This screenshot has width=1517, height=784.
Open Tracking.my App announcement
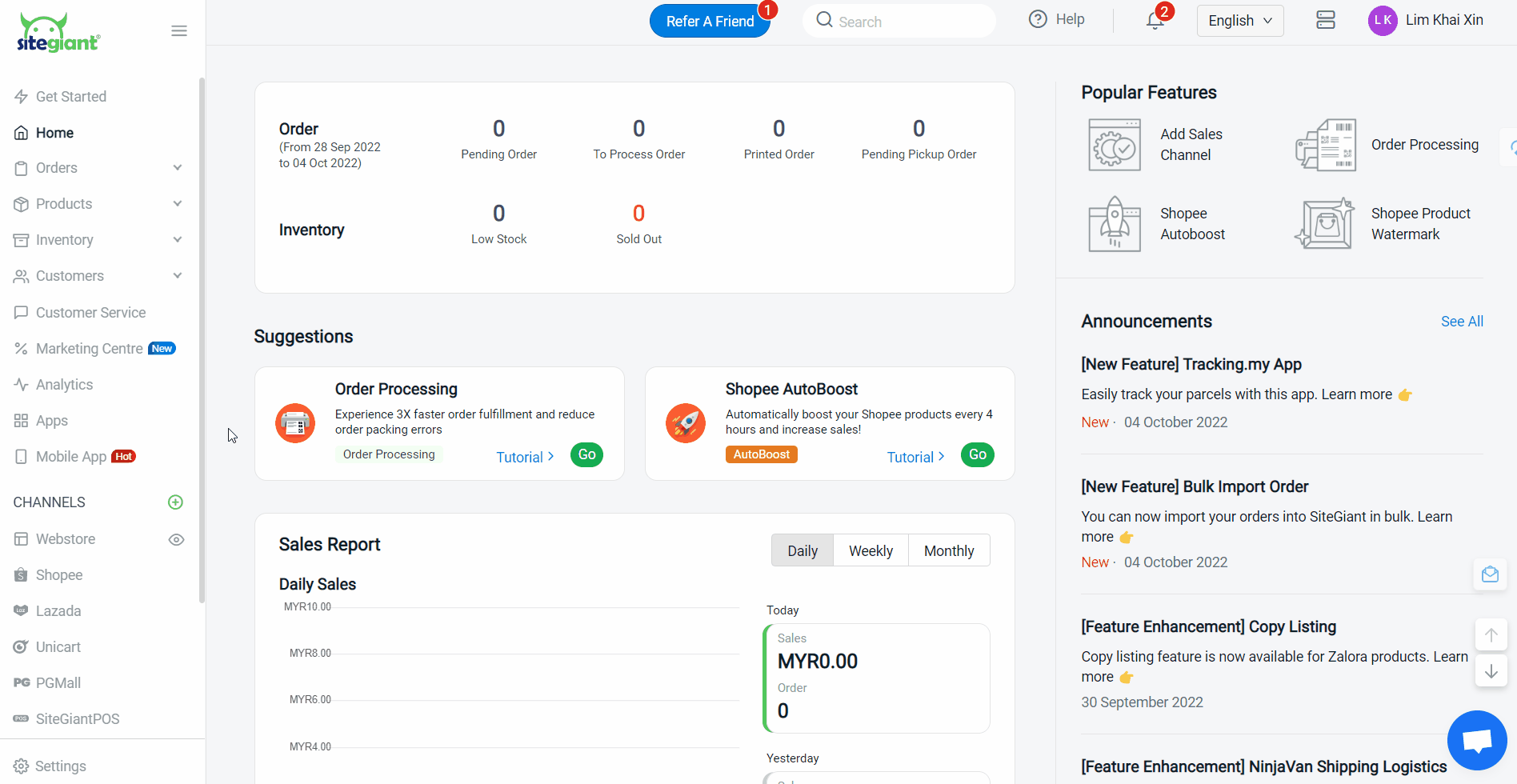pyautogui.click(x=1191, y=364)
